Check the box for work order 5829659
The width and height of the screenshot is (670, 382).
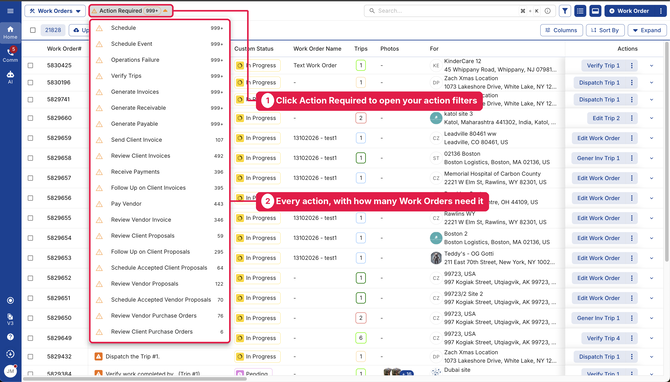tap(30, 138)
